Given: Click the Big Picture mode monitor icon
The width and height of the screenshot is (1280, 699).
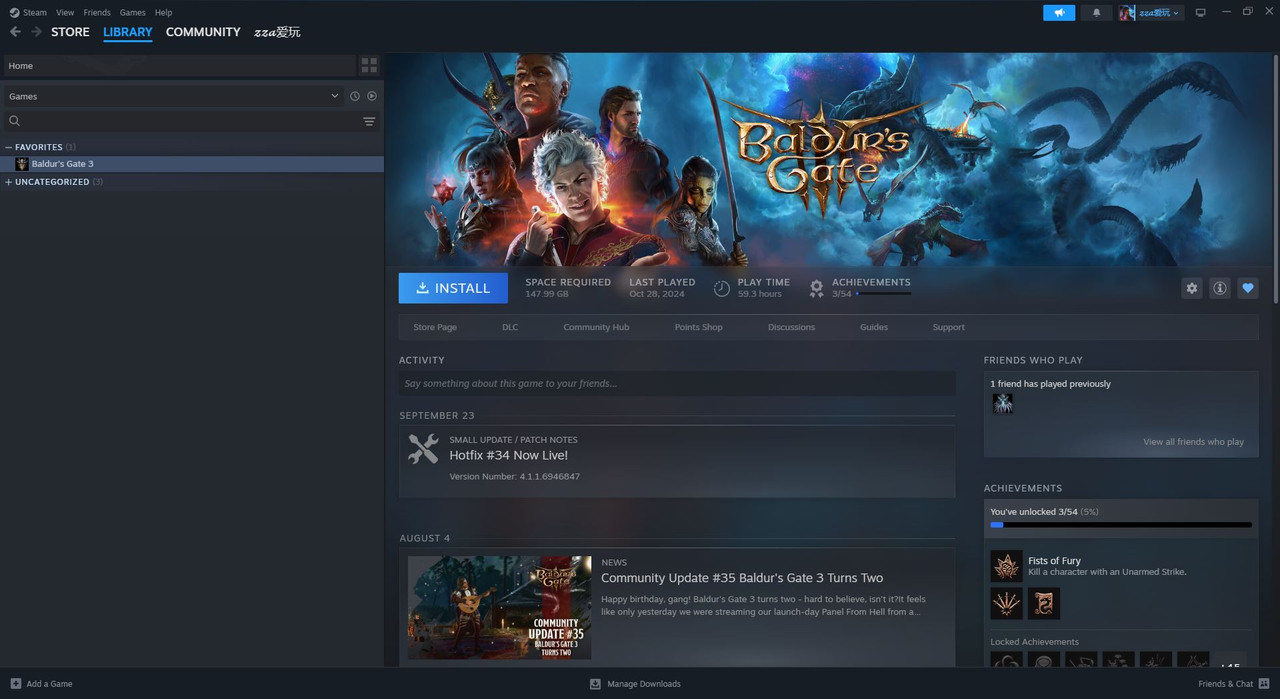Looking at the screenshot, I should coord(1201,13).
